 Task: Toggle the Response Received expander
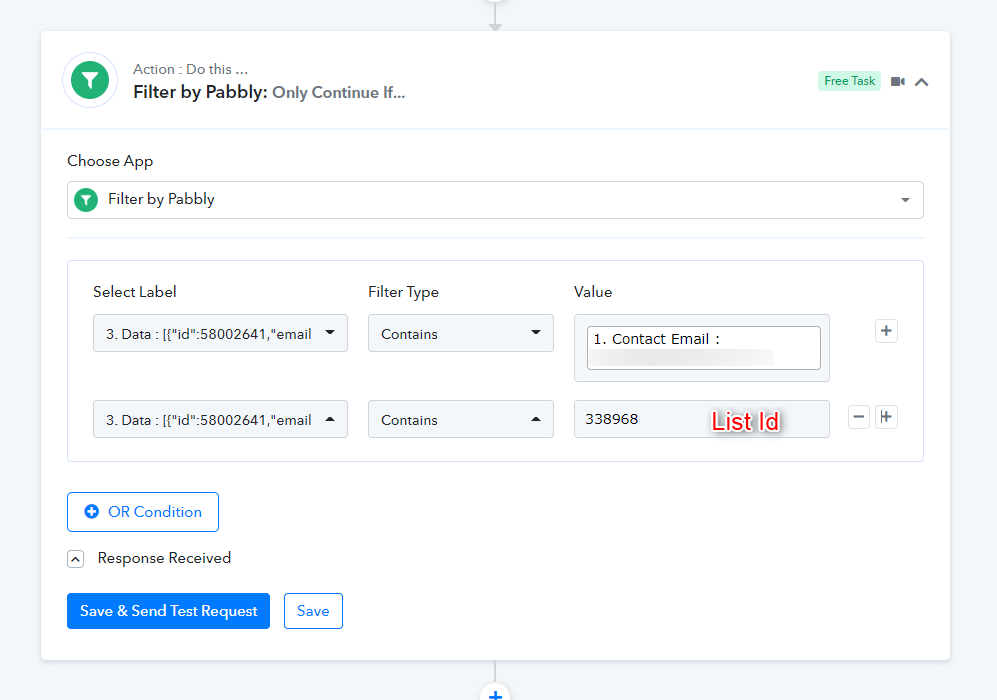pos(75,559)
